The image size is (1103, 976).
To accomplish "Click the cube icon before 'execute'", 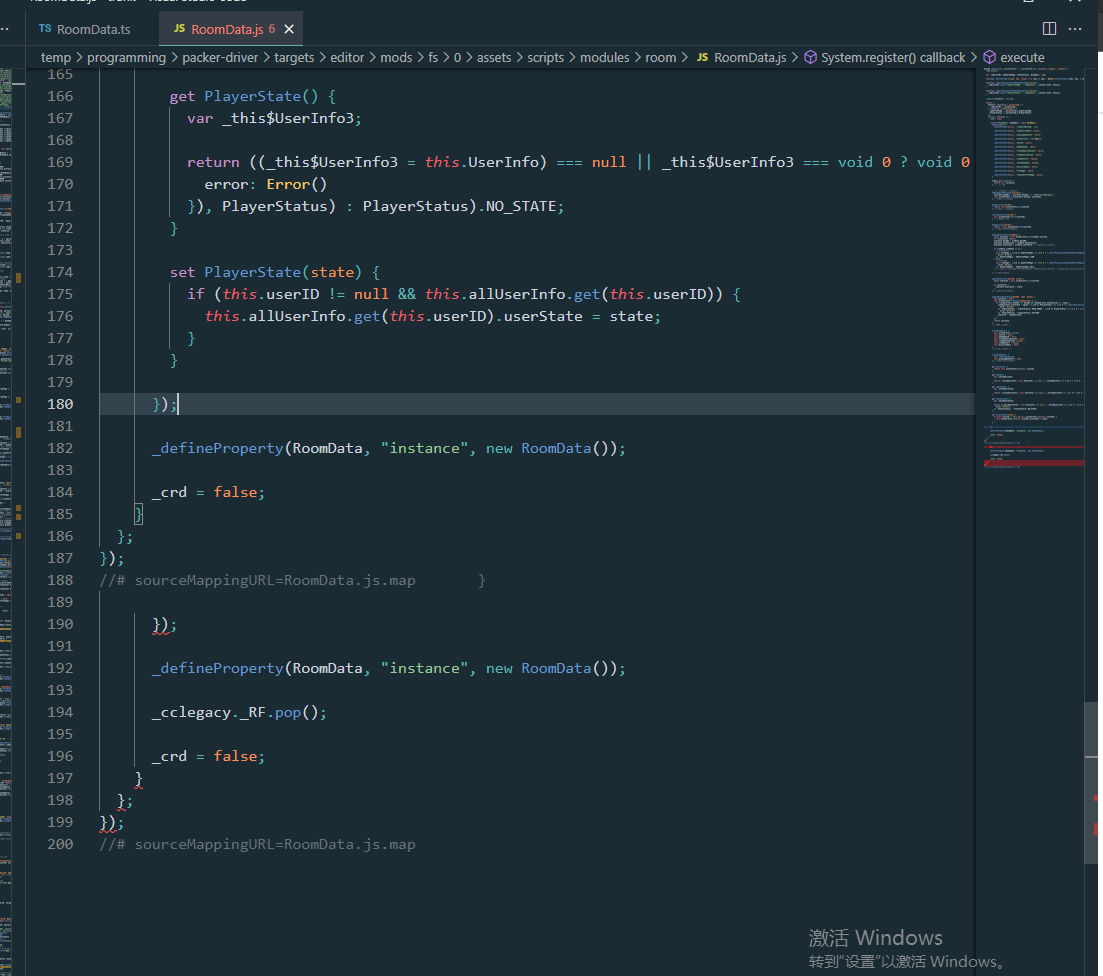I will (x=989, y=57).
